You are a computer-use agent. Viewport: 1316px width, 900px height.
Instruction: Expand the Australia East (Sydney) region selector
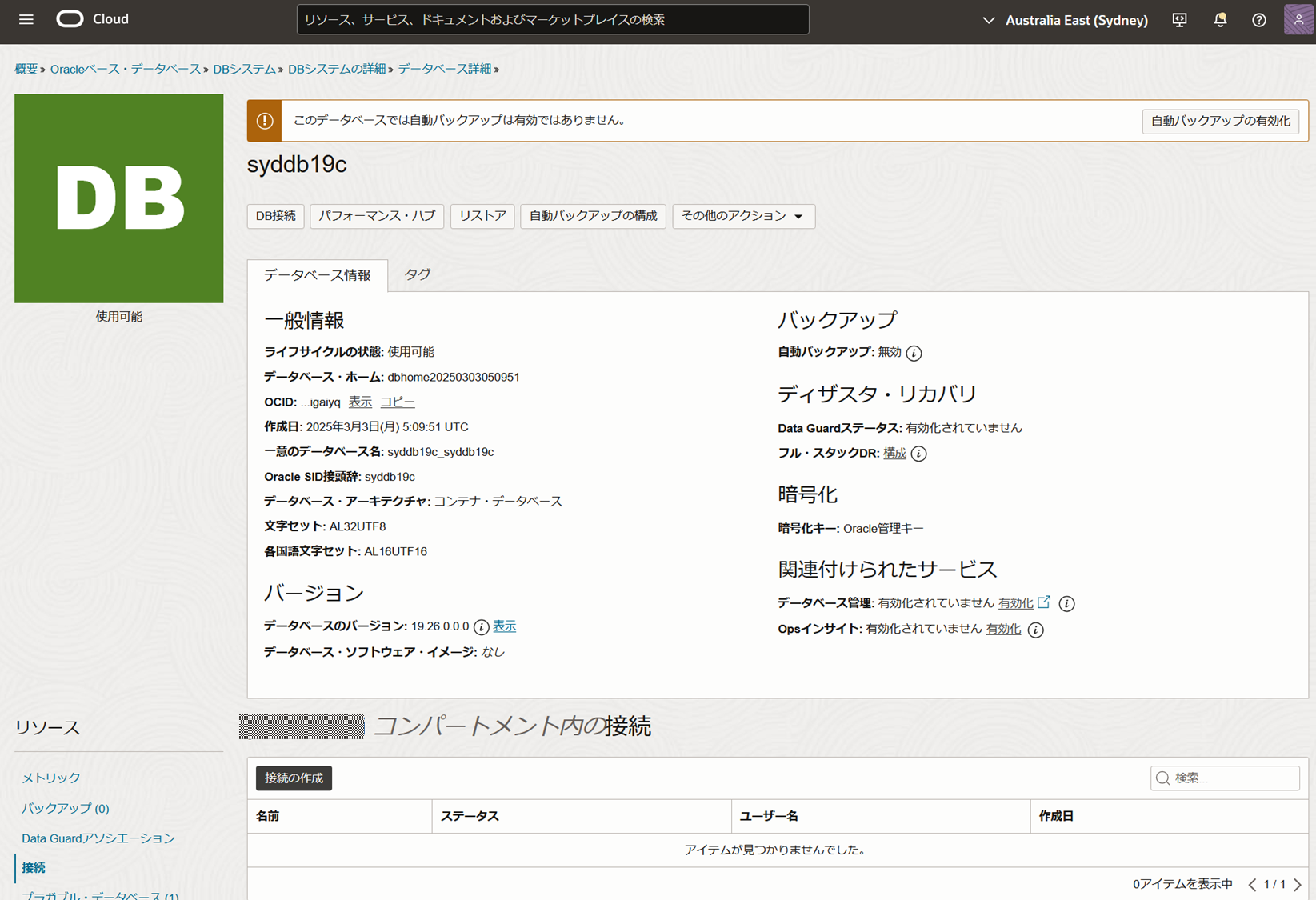point(1065,20)
